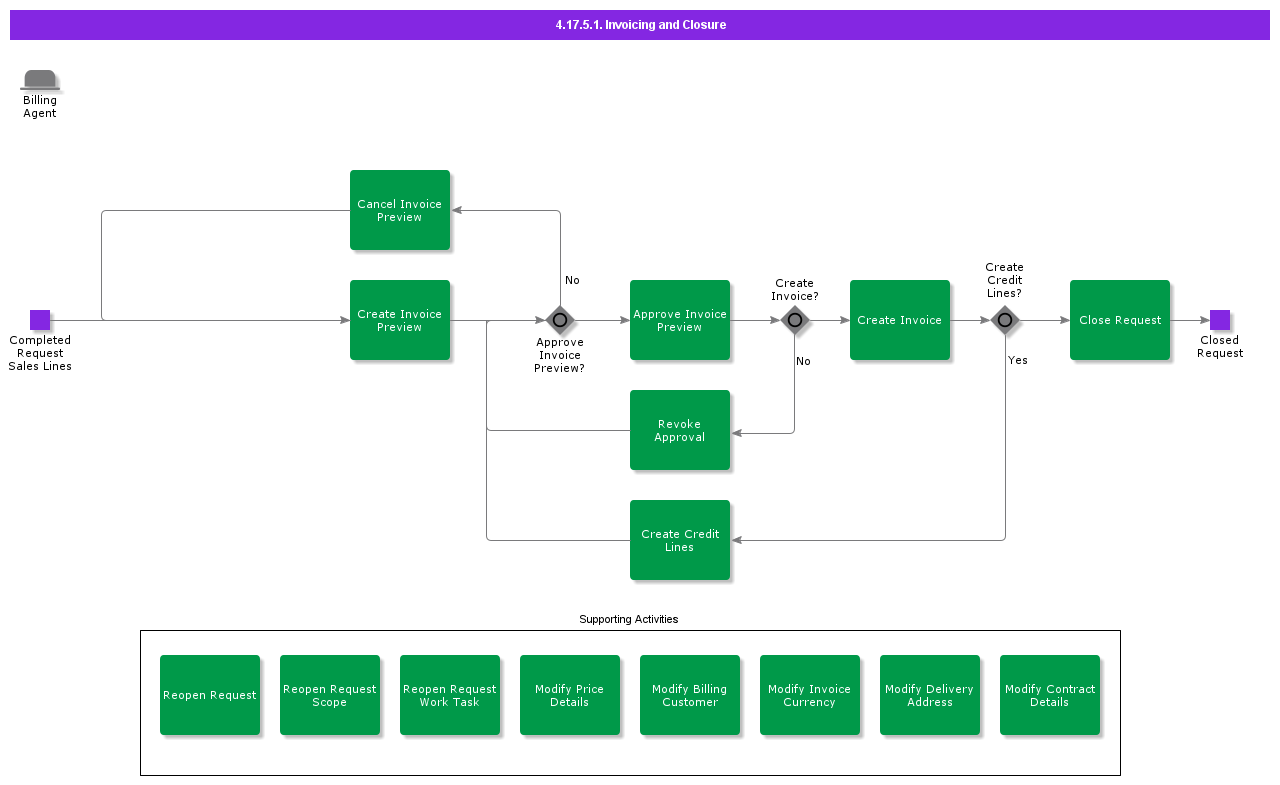The height and width of the screenshot is (785, 1280).
Task: Open the Revoke Approval activity
Action: click(x=680, y=430)
